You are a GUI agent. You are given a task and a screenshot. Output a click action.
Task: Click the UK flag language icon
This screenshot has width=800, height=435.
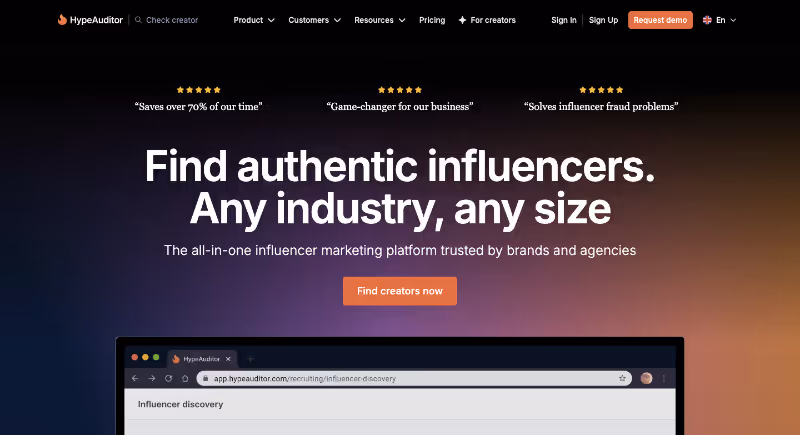pyautogui.click(x=707, y=20)
